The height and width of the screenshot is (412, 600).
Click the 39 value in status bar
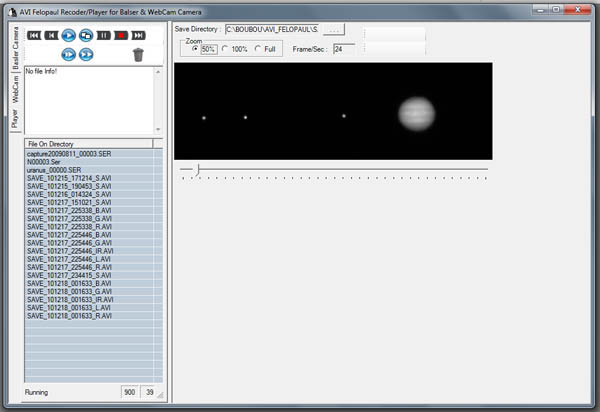[x=150, y=392]
